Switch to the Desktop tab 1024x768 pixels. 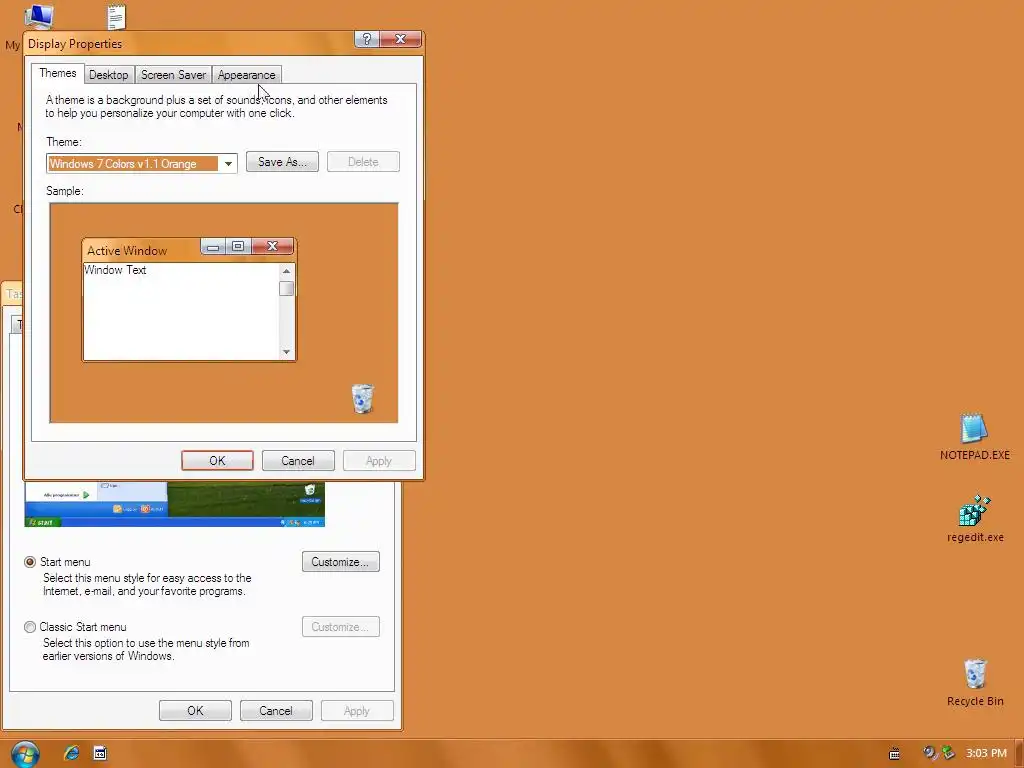coord(108,75)
